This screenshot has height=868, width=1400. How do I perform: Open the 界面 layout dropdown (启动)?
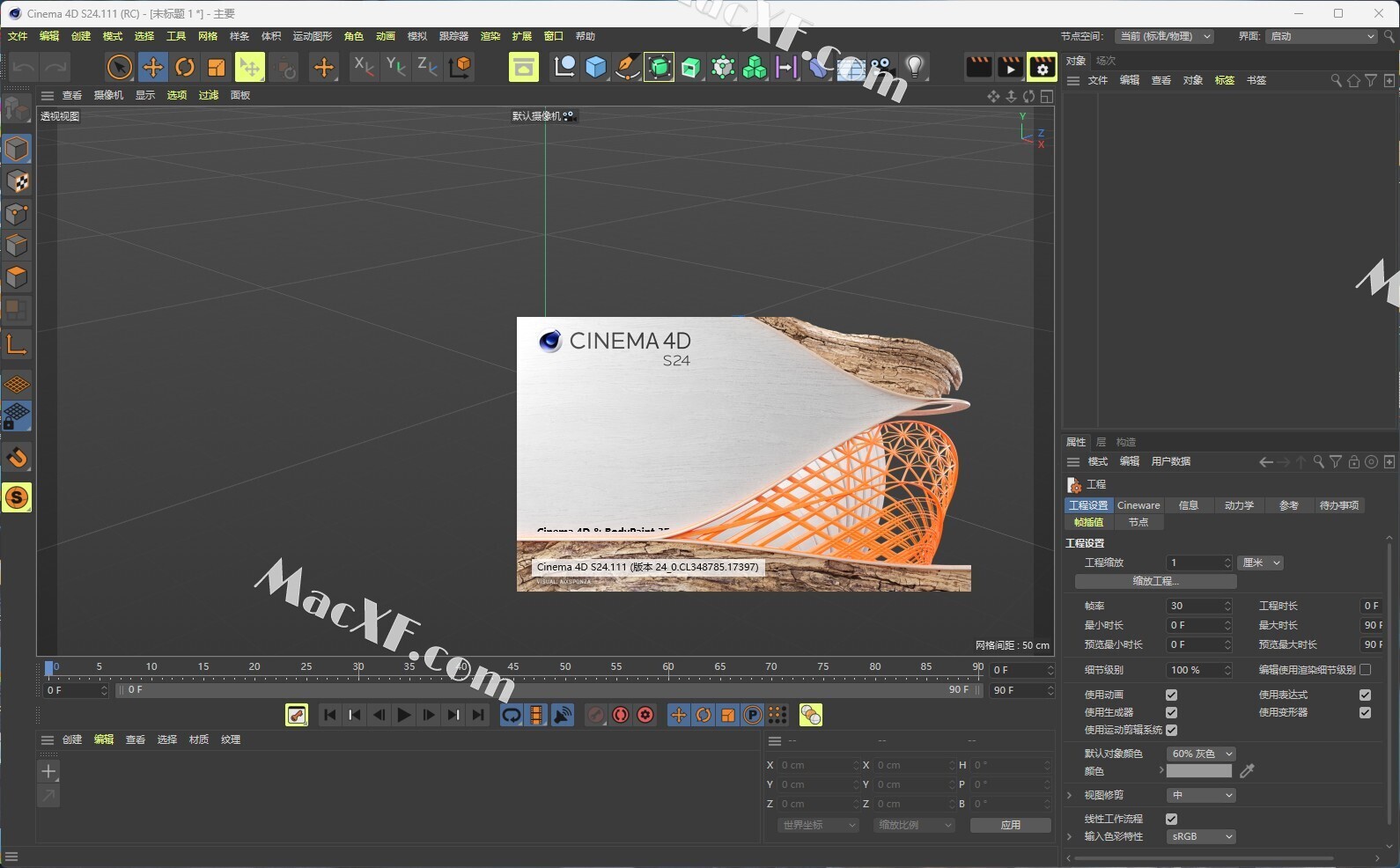(x=1321, y=36)
